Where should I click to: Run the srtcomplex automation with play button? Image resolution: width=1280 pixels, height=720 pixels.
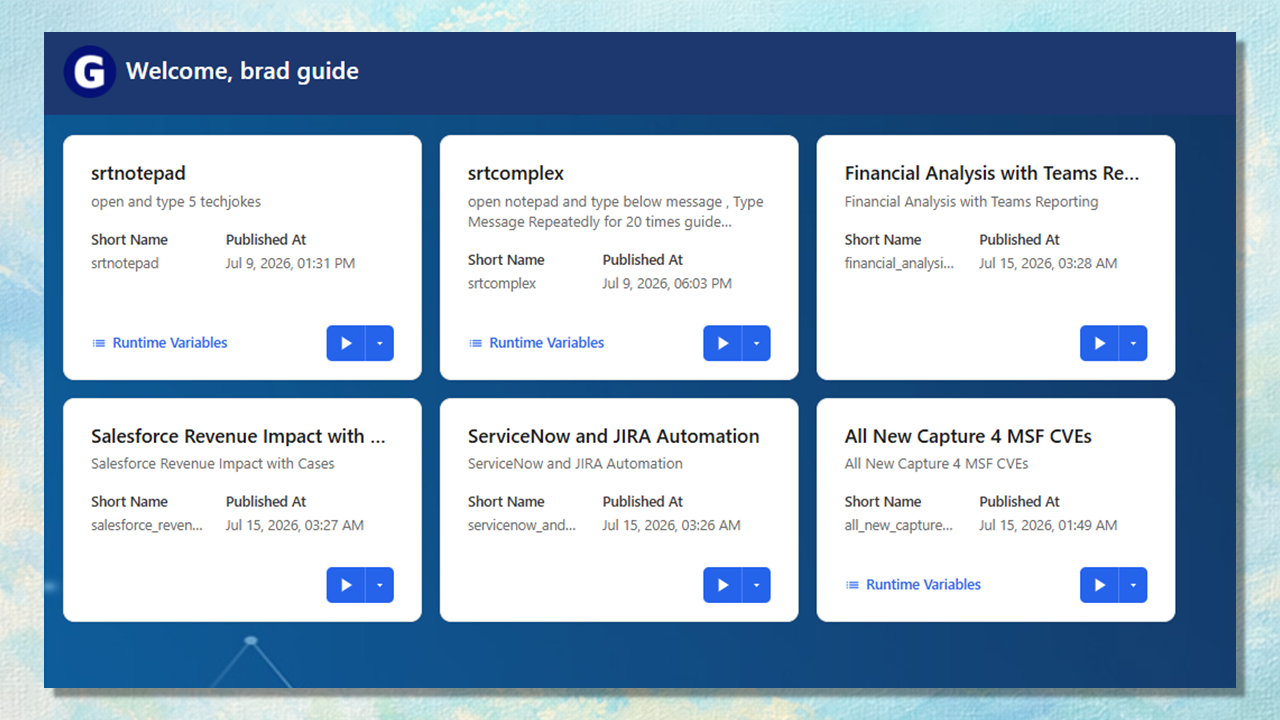click(723, 343)
